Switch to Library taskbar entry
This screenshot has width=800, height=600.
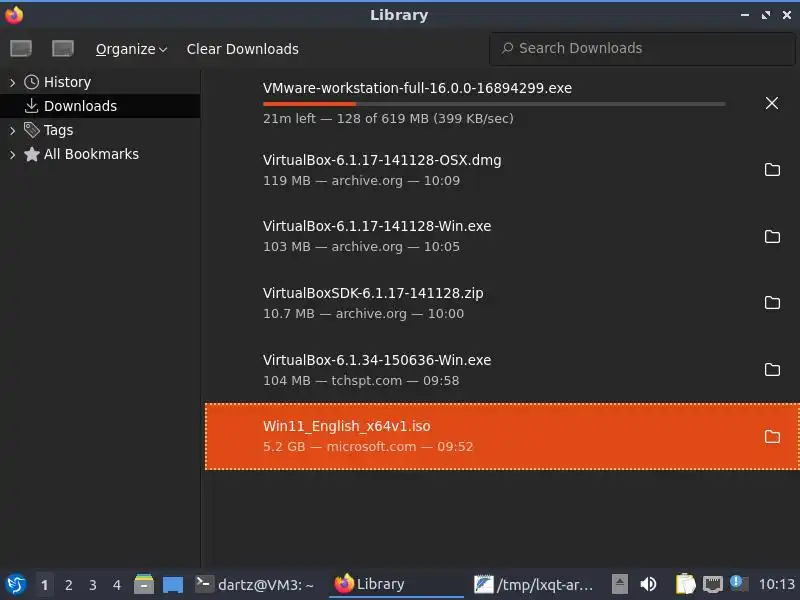(x=396, y=584)
